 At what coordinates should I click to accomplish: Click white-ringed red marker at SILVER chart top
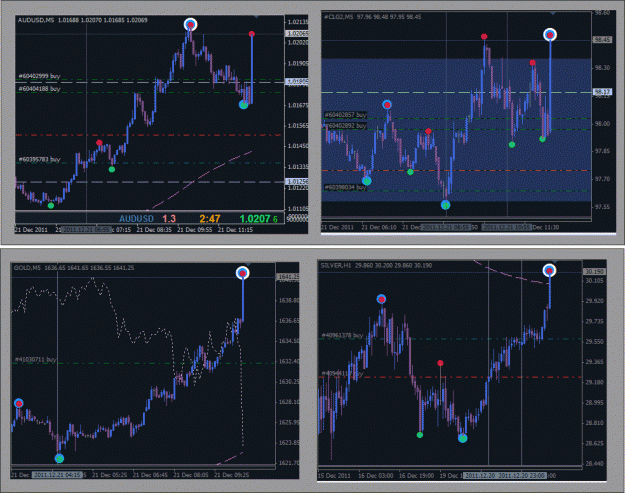549,271
